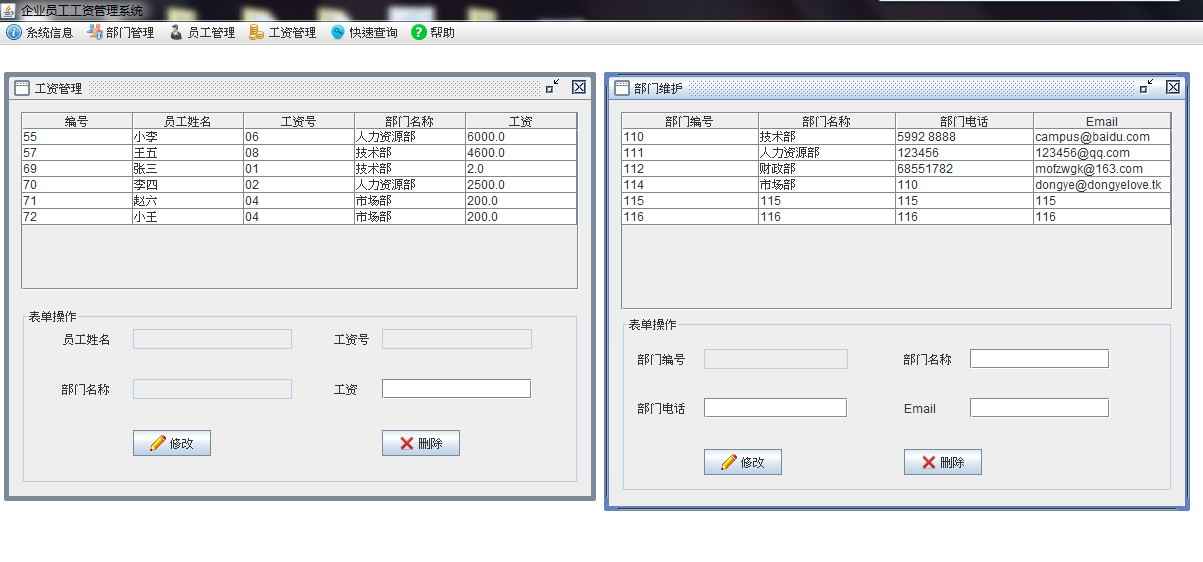
Task: Click the 123456@qq.com cell
Action: point(1102,153)
